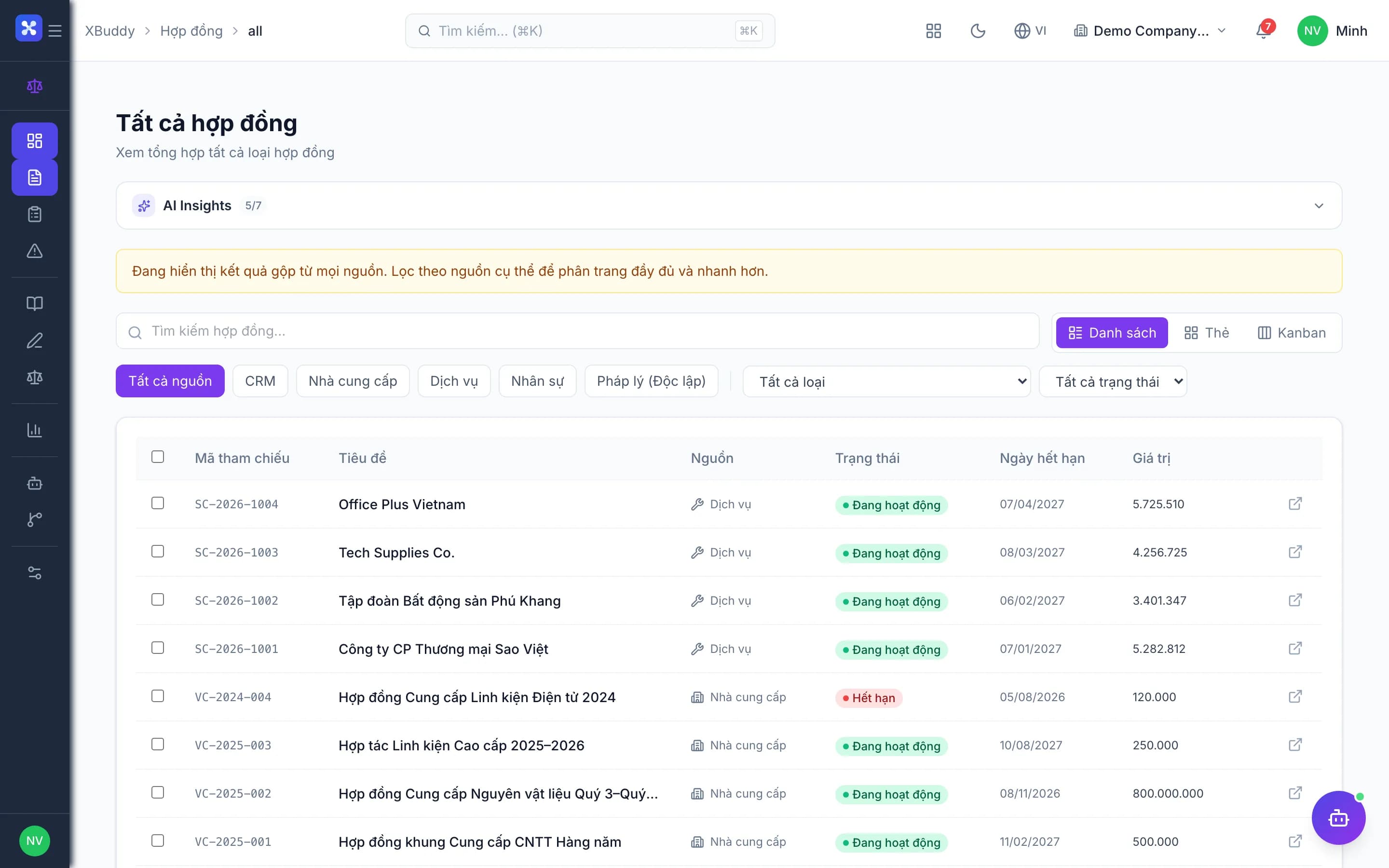Open VC-2025-002 external link icon
Viewport: 1389px width, 868px height.
pyautogui.click(x=1295, y=793)
